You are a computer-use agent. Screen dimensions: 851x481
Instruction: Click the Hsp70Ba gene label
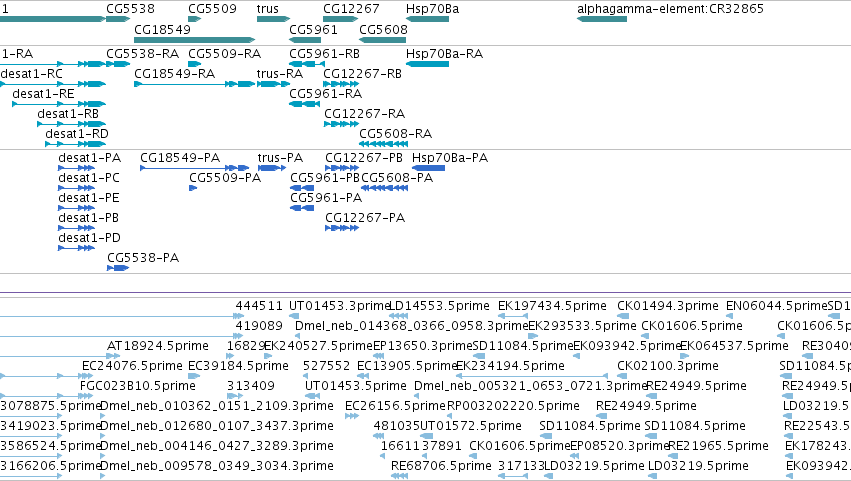click(x=433, y=9)
